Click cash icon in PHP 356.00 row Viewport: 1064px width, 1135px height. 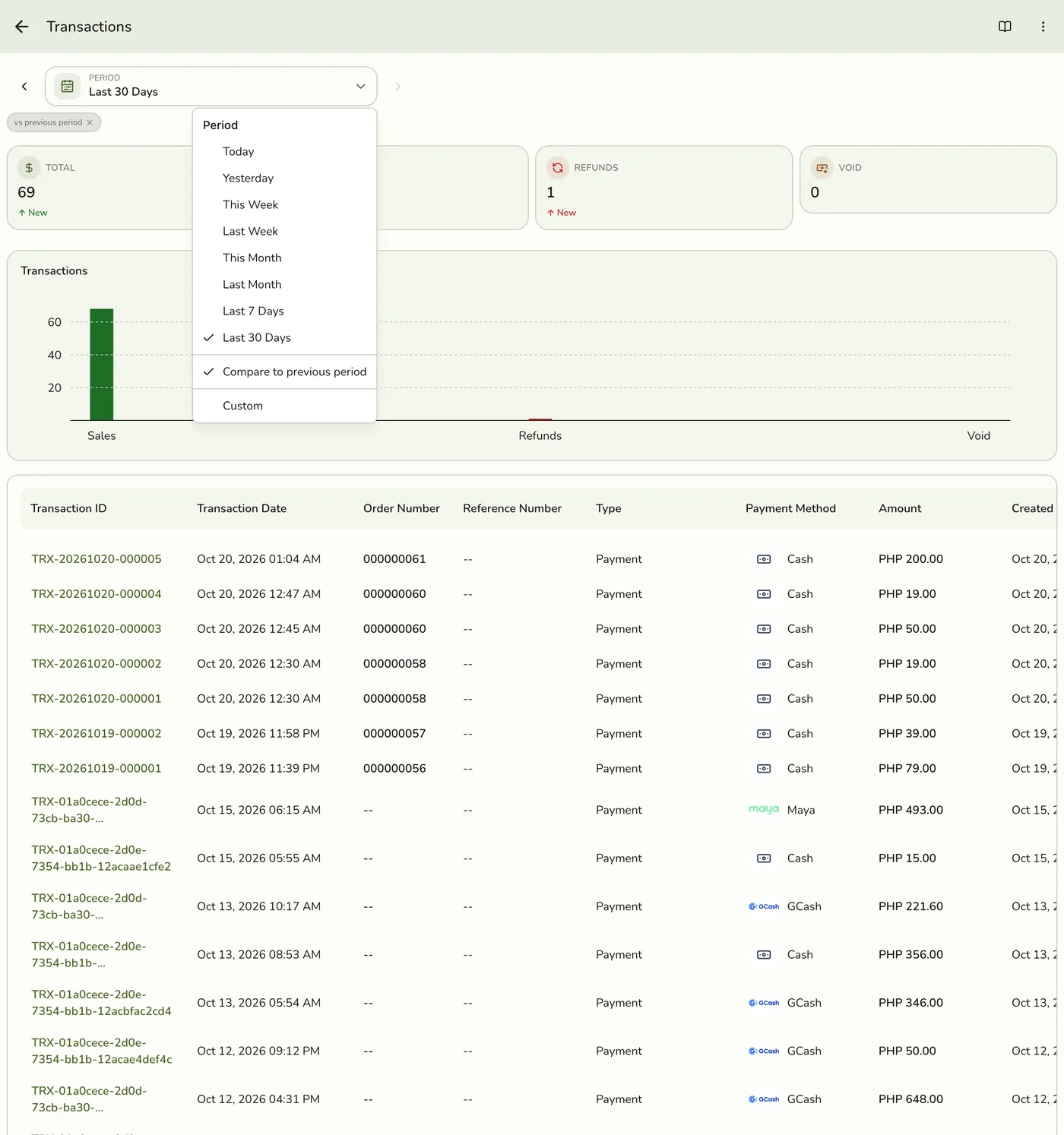tap(764, 955)
